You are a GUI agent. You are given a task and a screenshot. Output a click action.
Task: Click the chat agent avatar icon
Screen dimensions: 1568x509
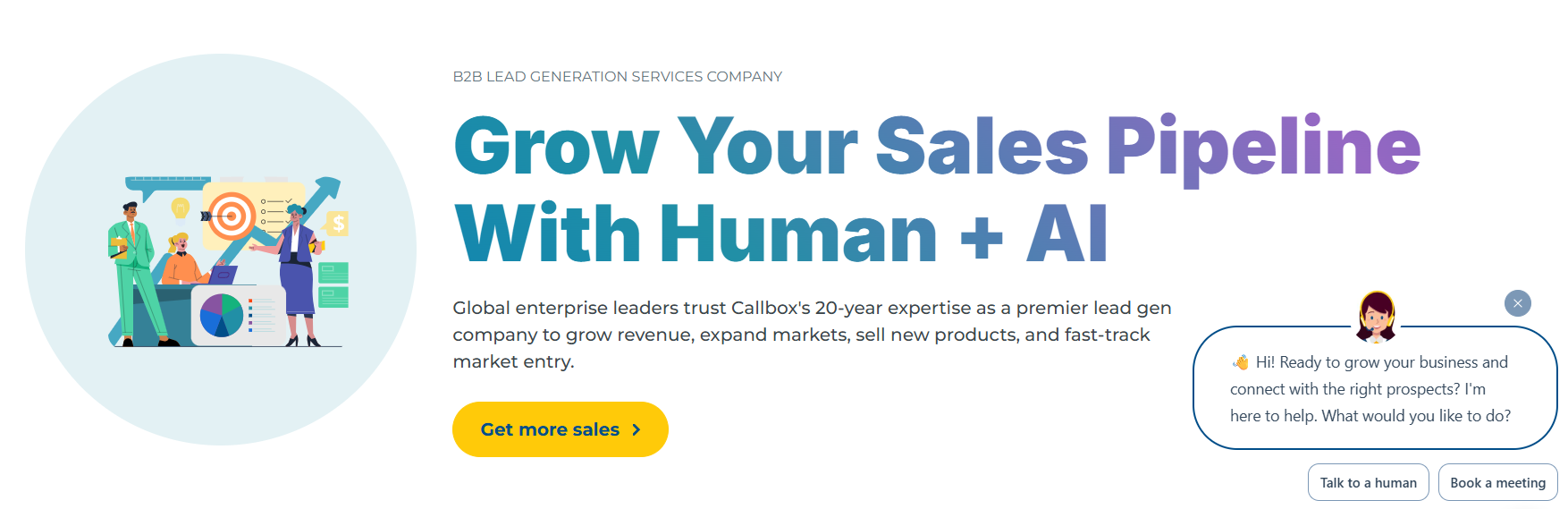click(x=1377, y=316)
